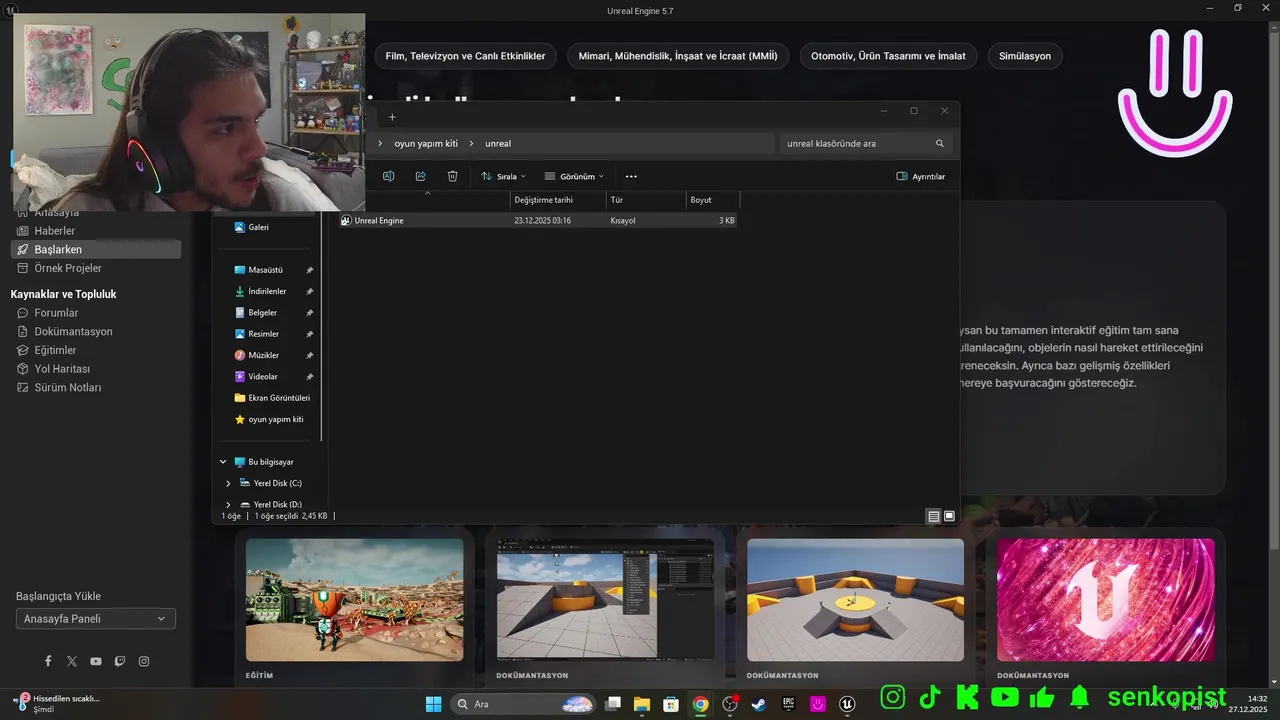1280x720 pixels.
Task: Click the Share icon in Explorer toolbar
Action: [x=421, y=176]
